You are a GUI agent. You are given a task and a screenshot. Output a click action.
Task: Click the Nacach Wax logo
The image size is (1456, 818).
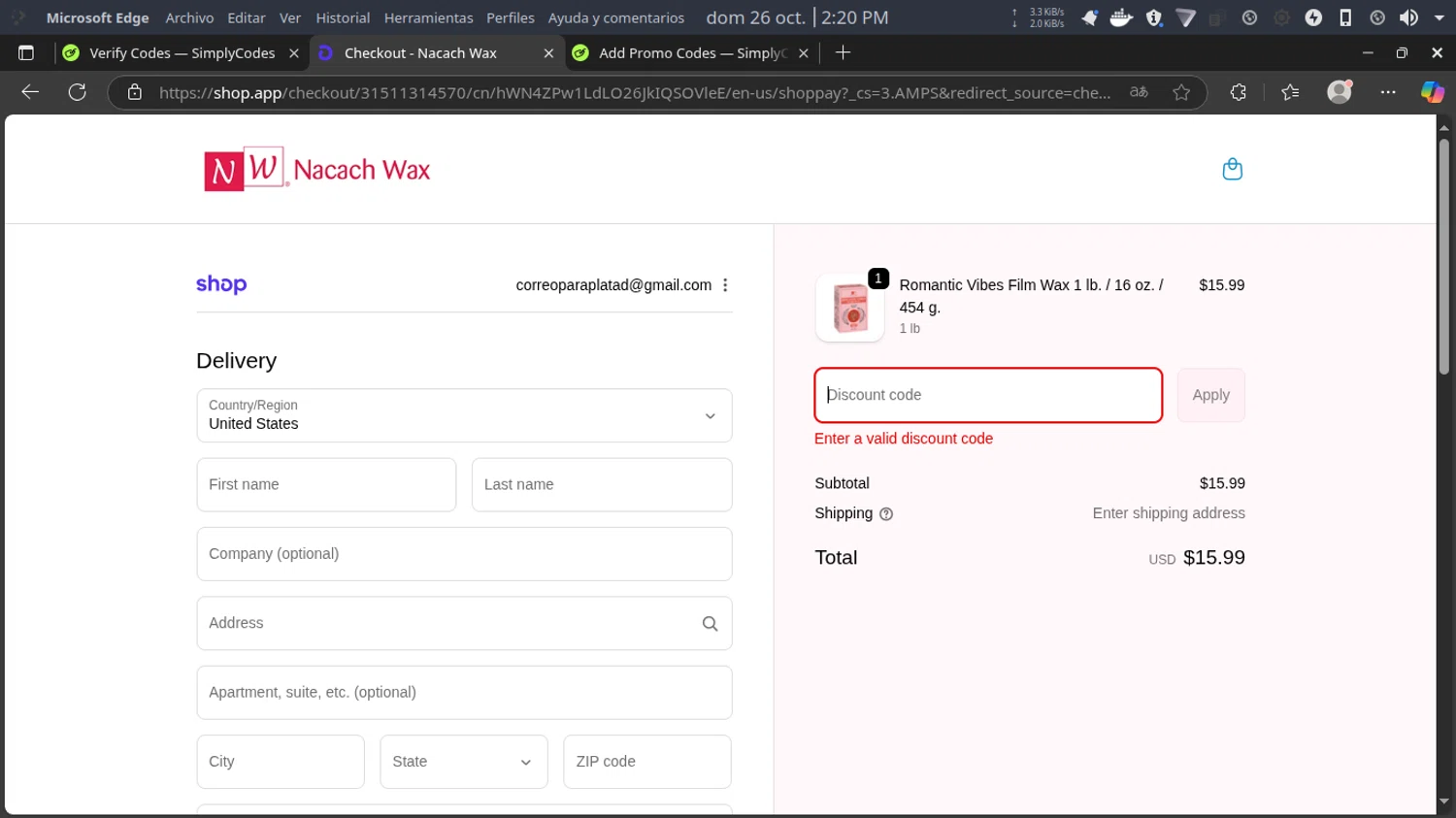317,169
